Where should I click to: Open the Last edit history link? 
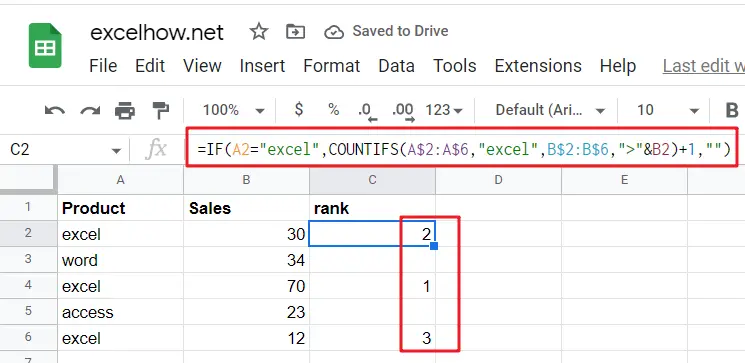[x=704, y=66]
